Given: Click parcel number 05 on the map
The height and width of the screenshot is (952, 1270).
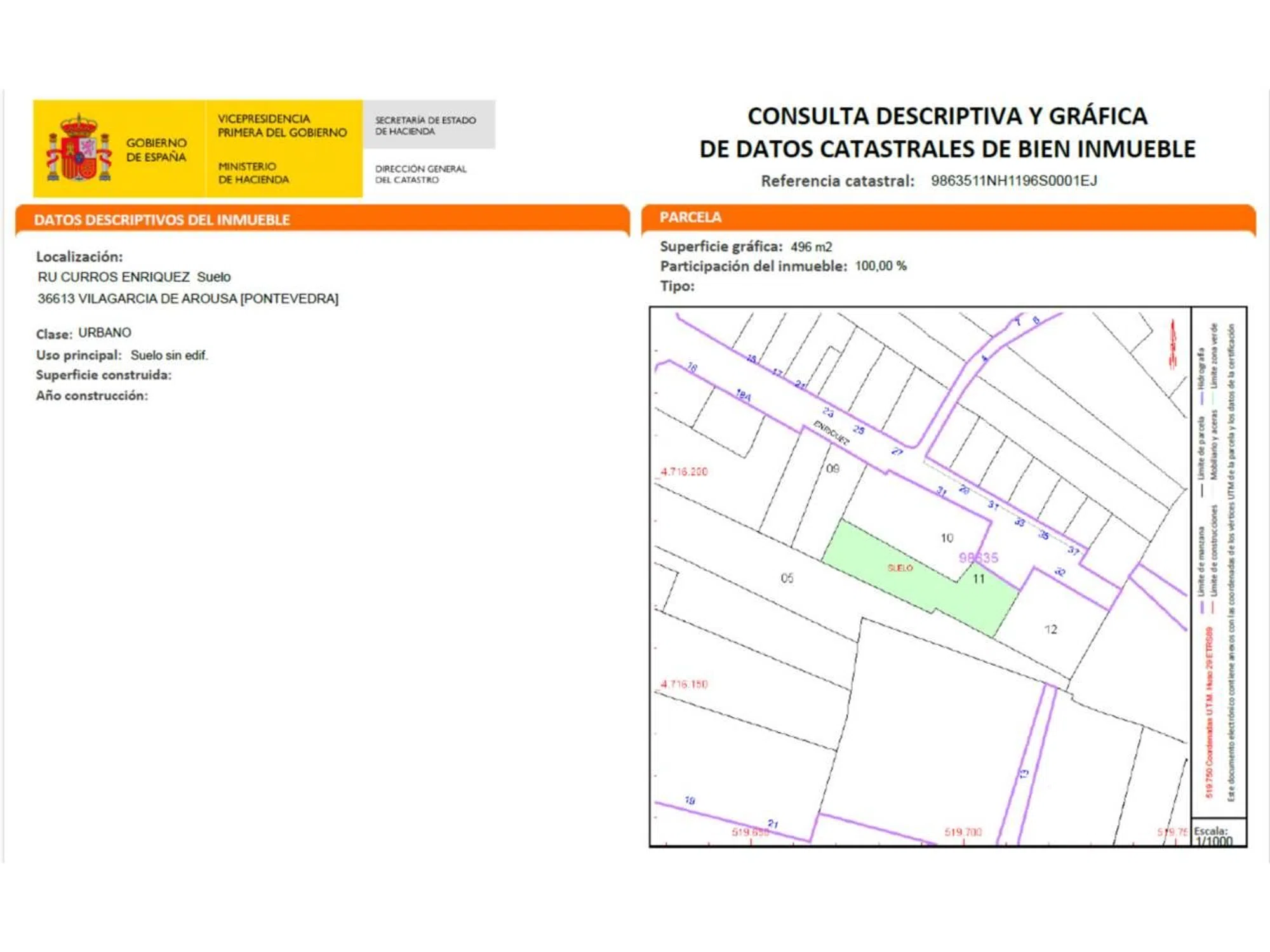Looking at the screenshot, I should [x=787, y=578].
